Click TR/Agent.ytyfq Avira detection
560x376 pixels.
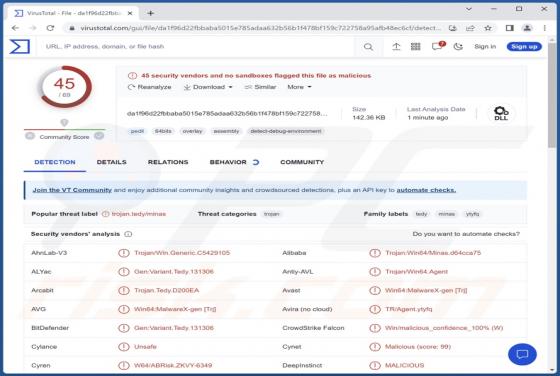409,309
